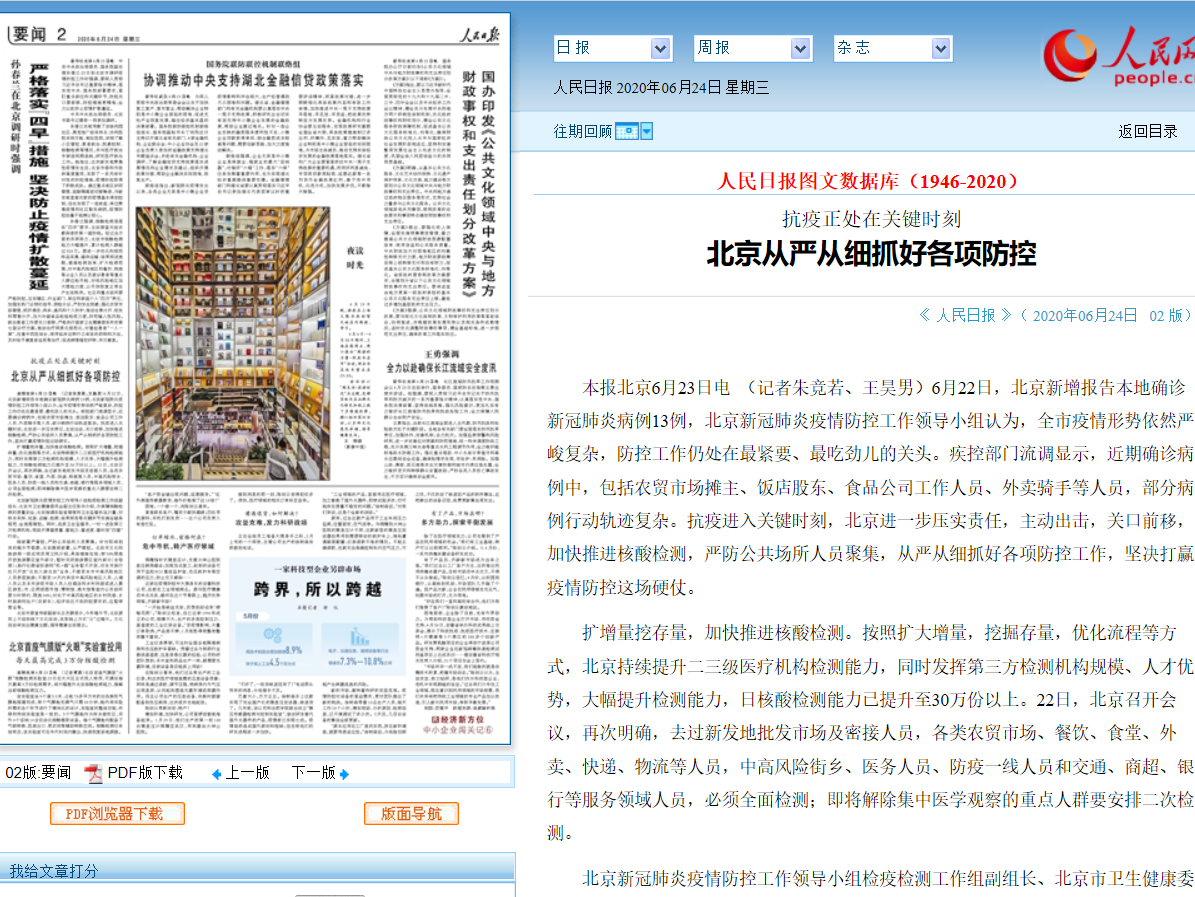Click the large bold article title 北京从严从细抓好各项防控

871,254
